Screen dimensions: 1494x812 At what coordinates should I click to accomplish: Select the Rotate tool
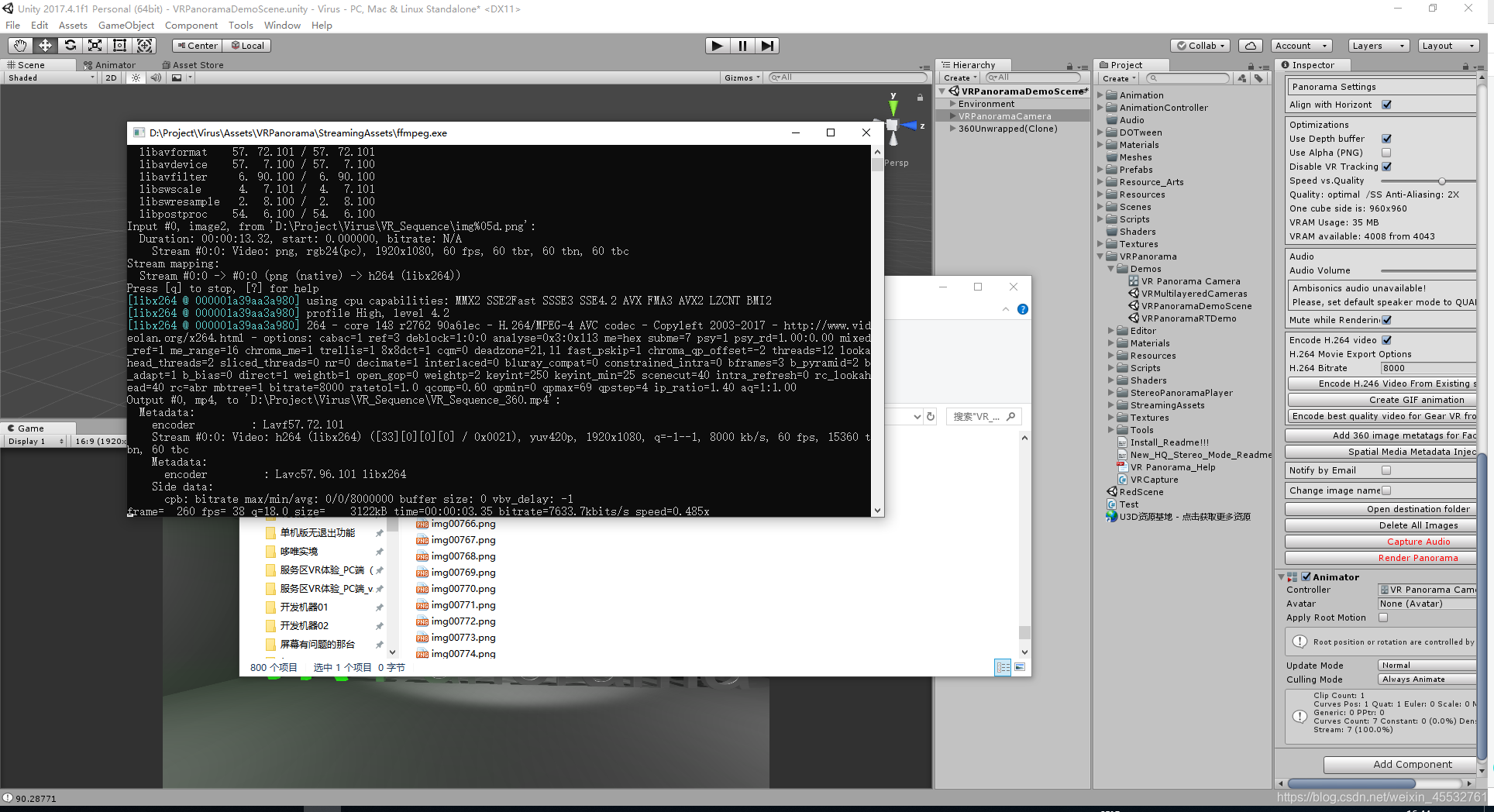tap(70, 46)
